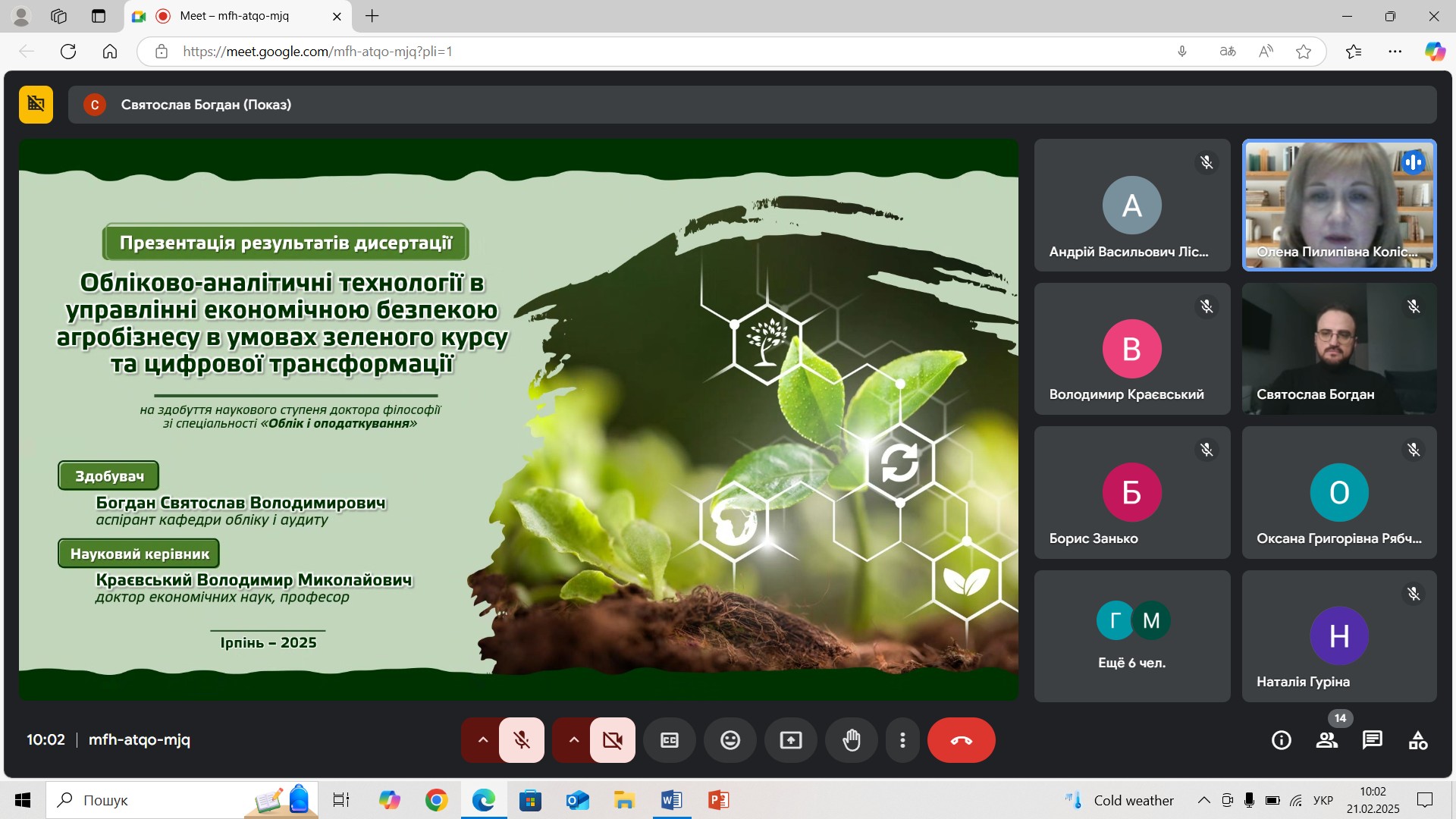1456x819 pixels.
Task: Expand audio settings arrow next to microphone
Action: pyautogui.click(x=482, y=739)
